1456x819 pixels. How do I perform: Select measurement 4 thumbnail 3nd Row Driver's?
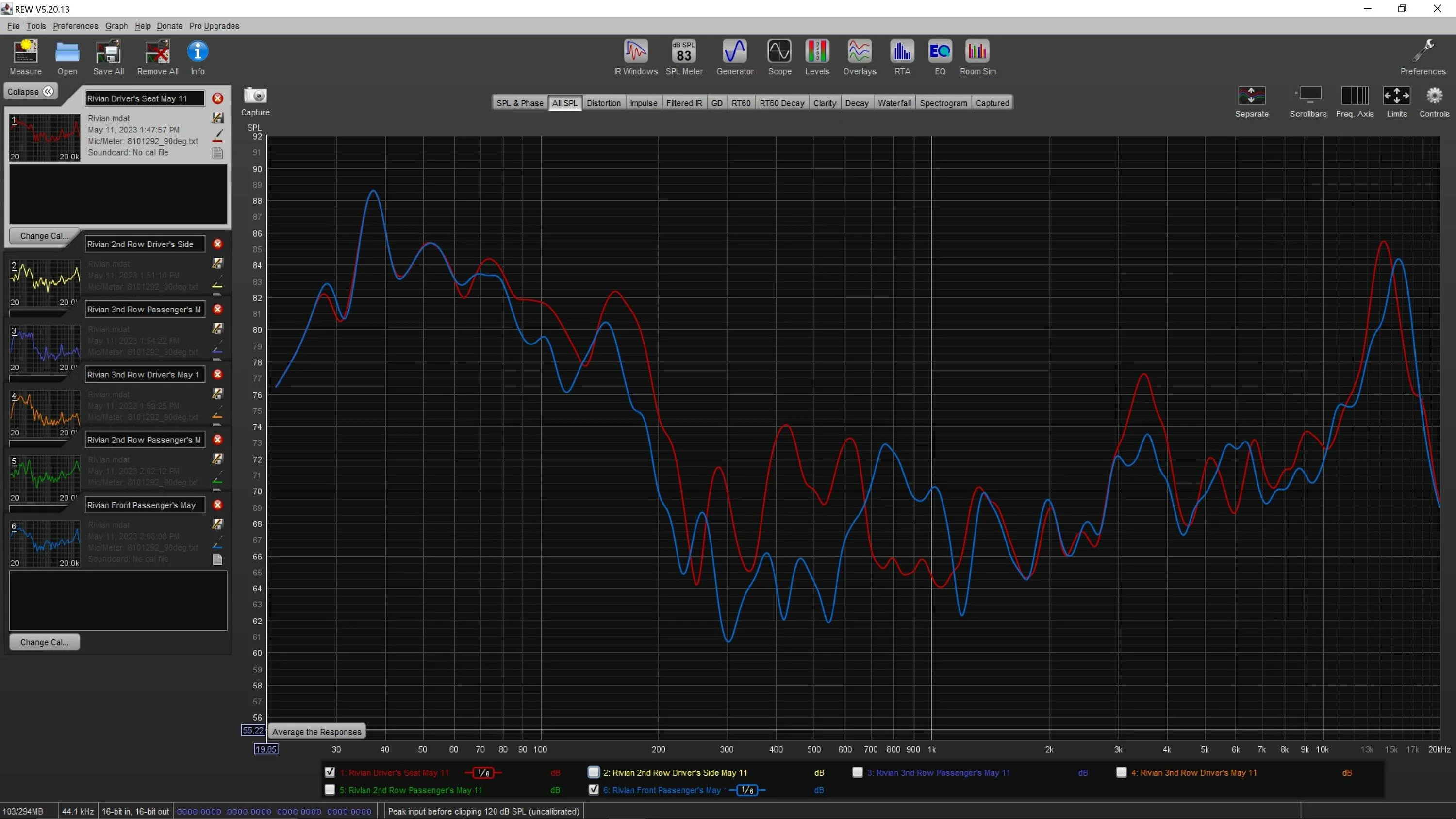(x=45, y=413)
